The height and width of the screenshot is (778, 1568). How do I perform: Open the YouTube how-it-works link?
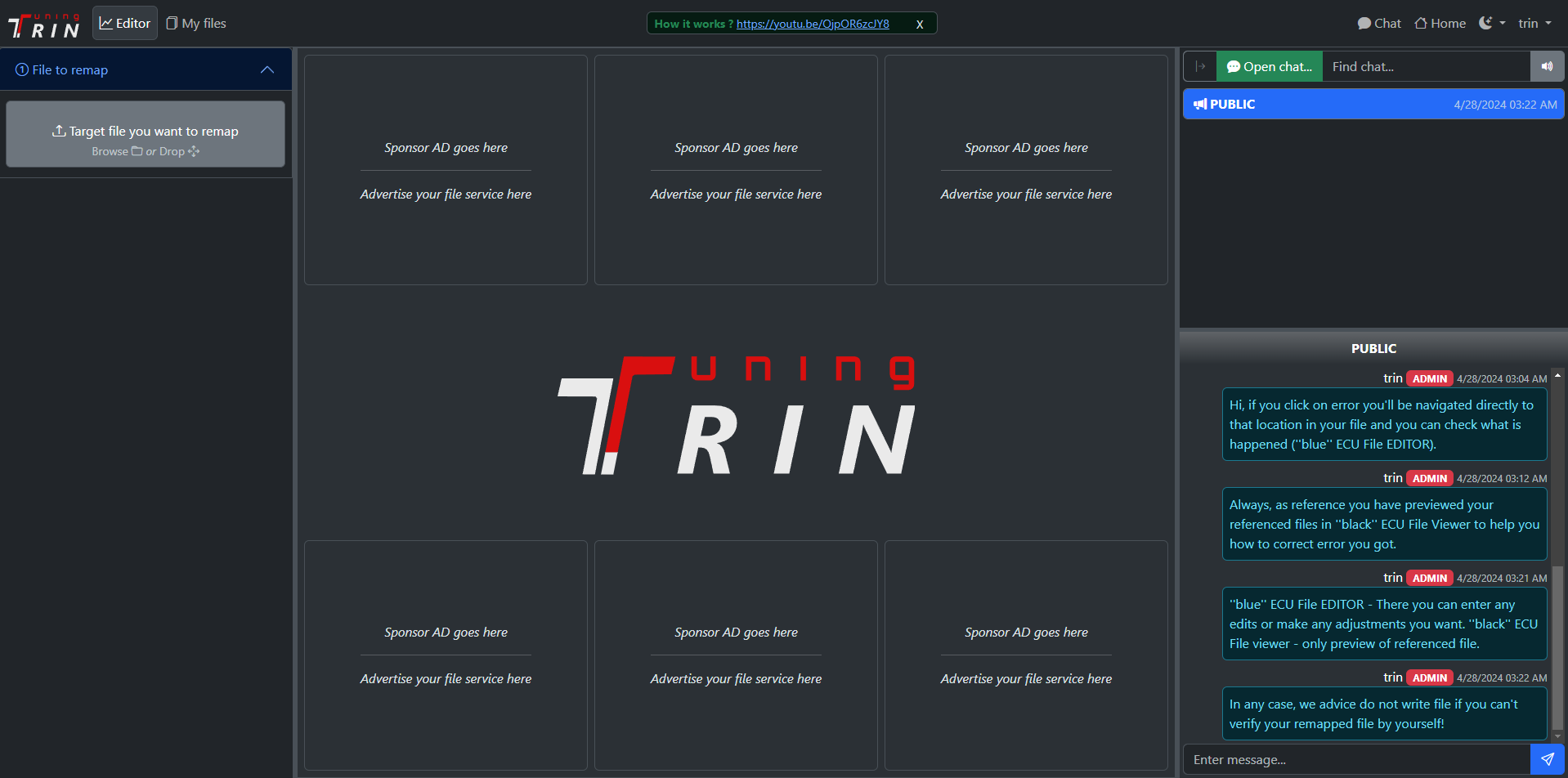tap(812, 24)
